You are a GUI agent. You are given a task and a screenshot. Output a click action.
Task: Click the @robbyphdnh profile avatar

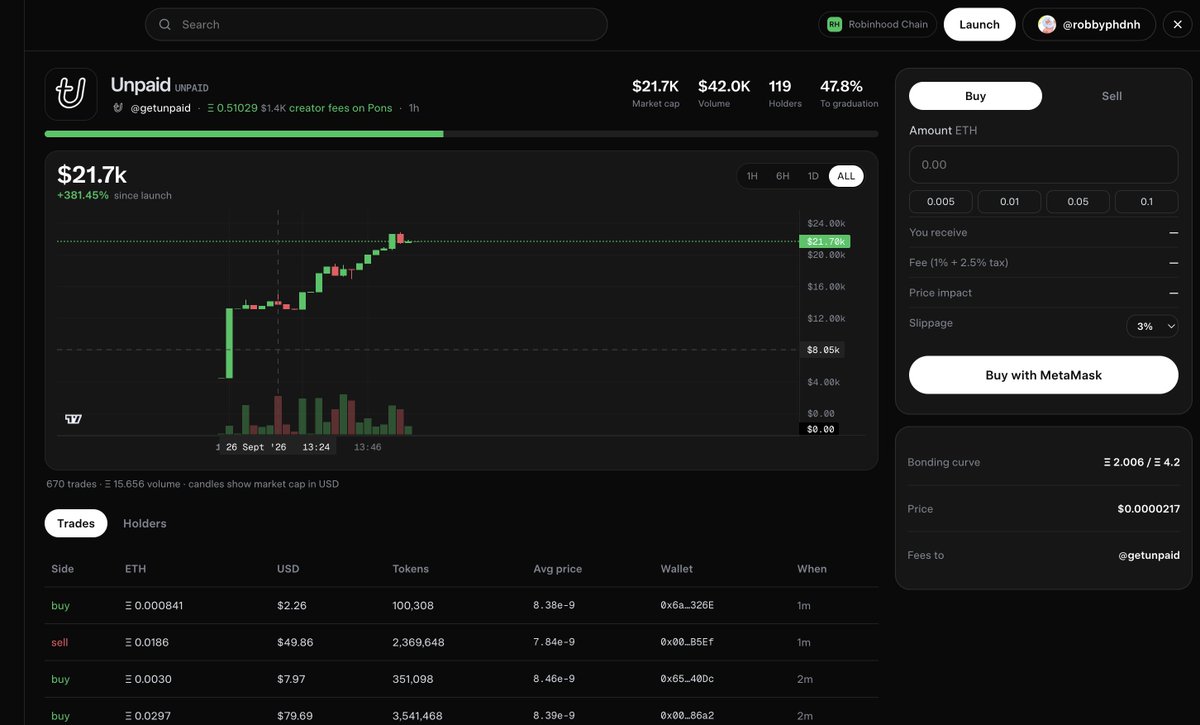1047,24
